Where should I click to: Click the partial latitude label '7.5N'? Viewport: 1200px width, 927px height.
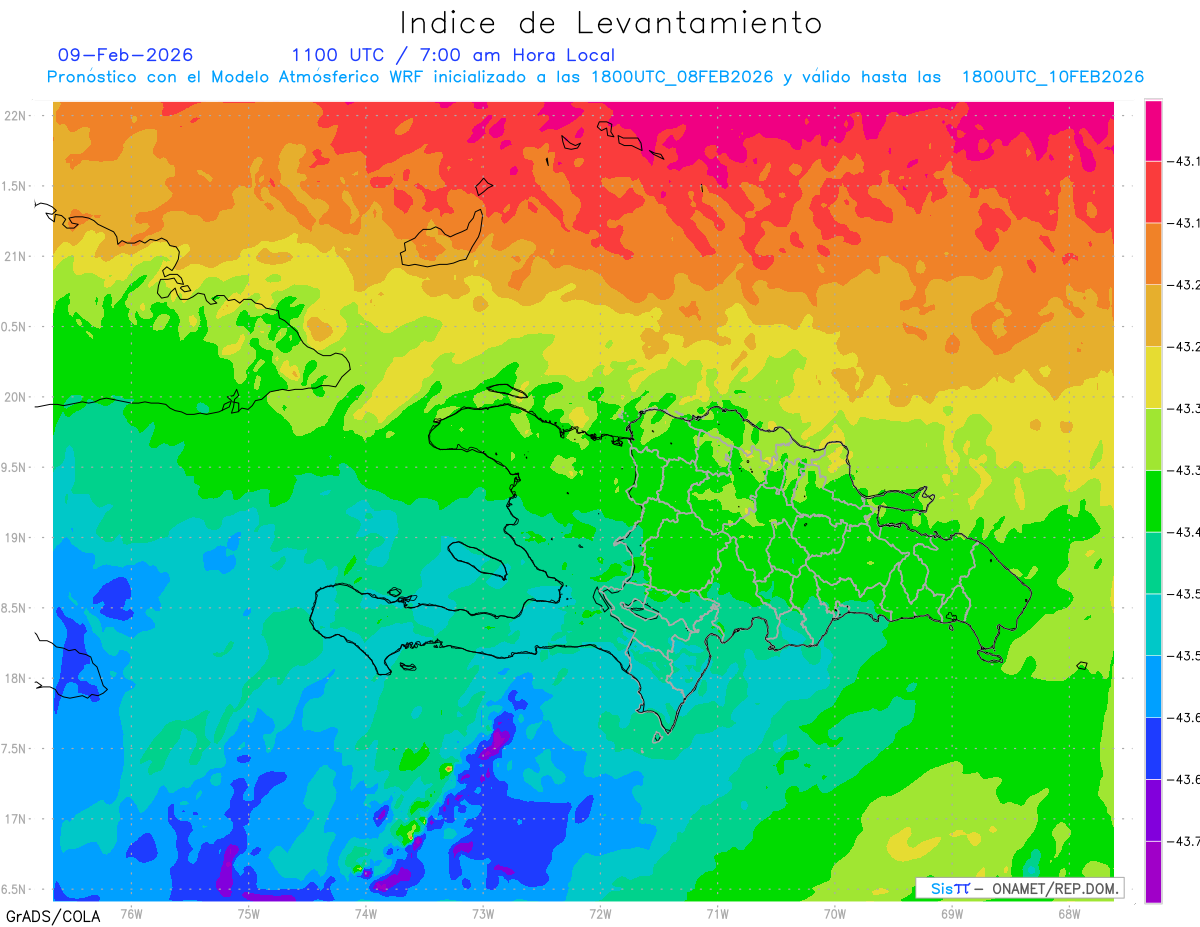click(x=15, y=749)
